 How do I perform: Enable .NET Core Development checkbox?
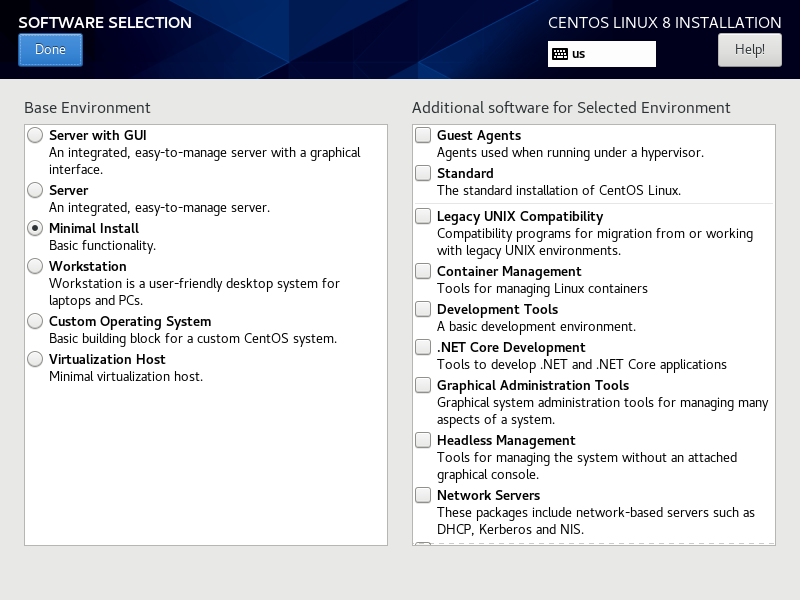[x=423, y=347]
